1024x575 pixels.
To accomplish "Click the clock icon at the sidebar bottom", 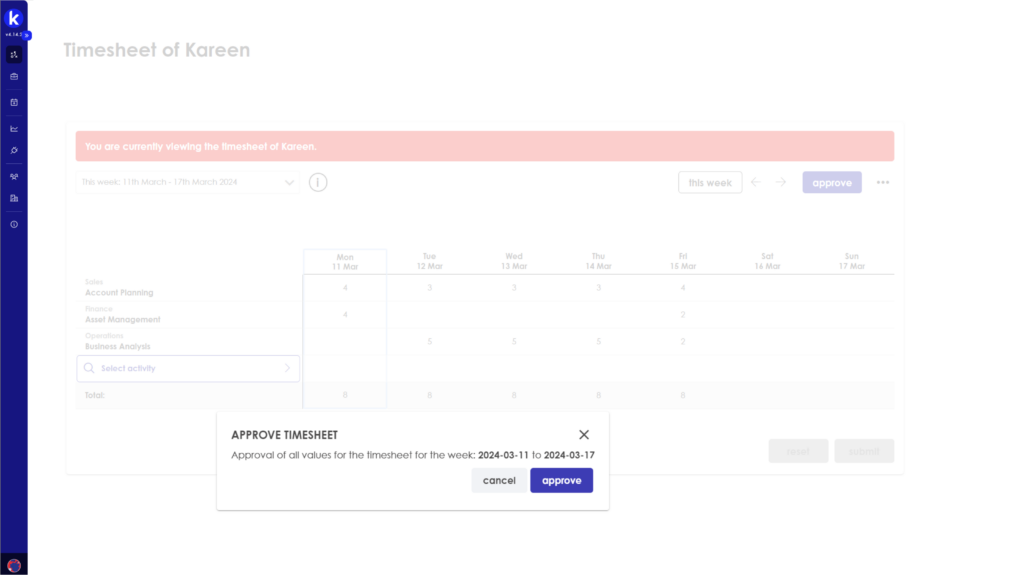I will point(14,224).
